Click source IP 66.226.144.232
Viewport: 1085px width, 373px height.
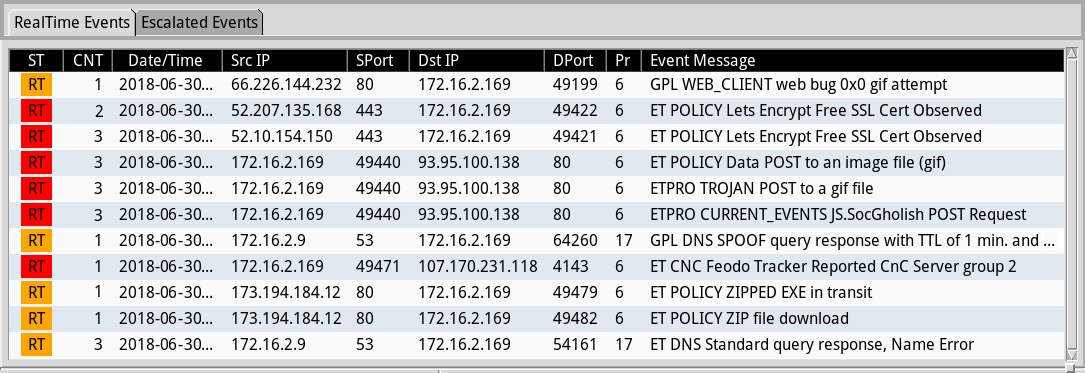coord(286,84)
